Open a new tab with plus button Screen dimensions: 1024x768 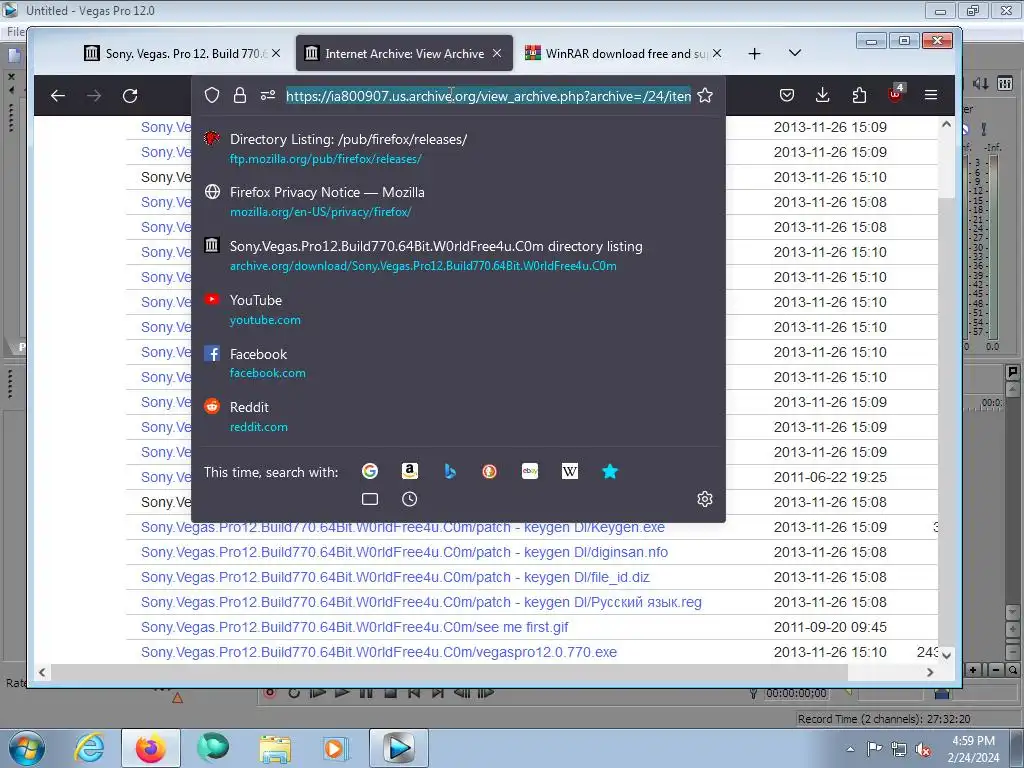click(754, 54)
